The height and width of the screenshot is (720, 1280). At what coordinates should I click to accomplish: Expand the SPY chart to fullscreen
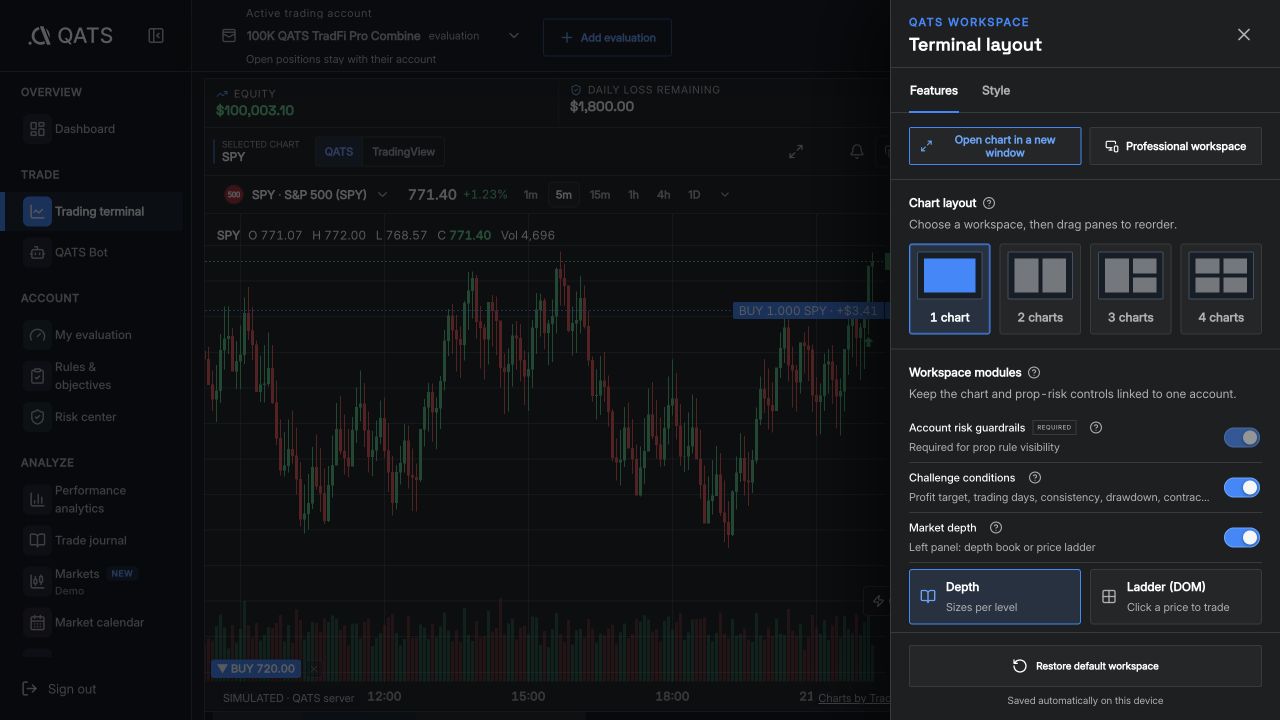click(796, 151)
